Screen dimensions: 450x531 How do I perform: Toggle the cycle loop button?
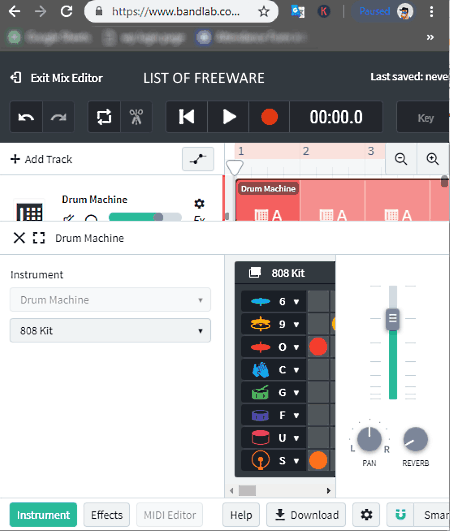(x=104, y=117)
